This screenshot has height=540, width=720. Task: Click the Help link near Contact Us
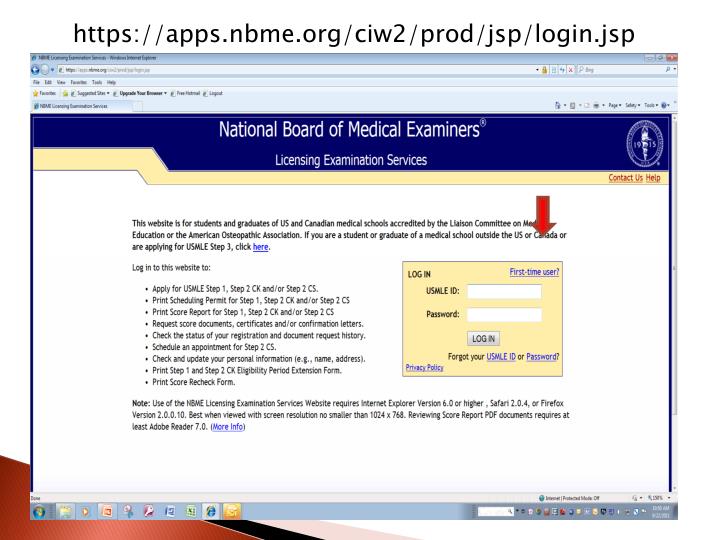pos(653,178)
